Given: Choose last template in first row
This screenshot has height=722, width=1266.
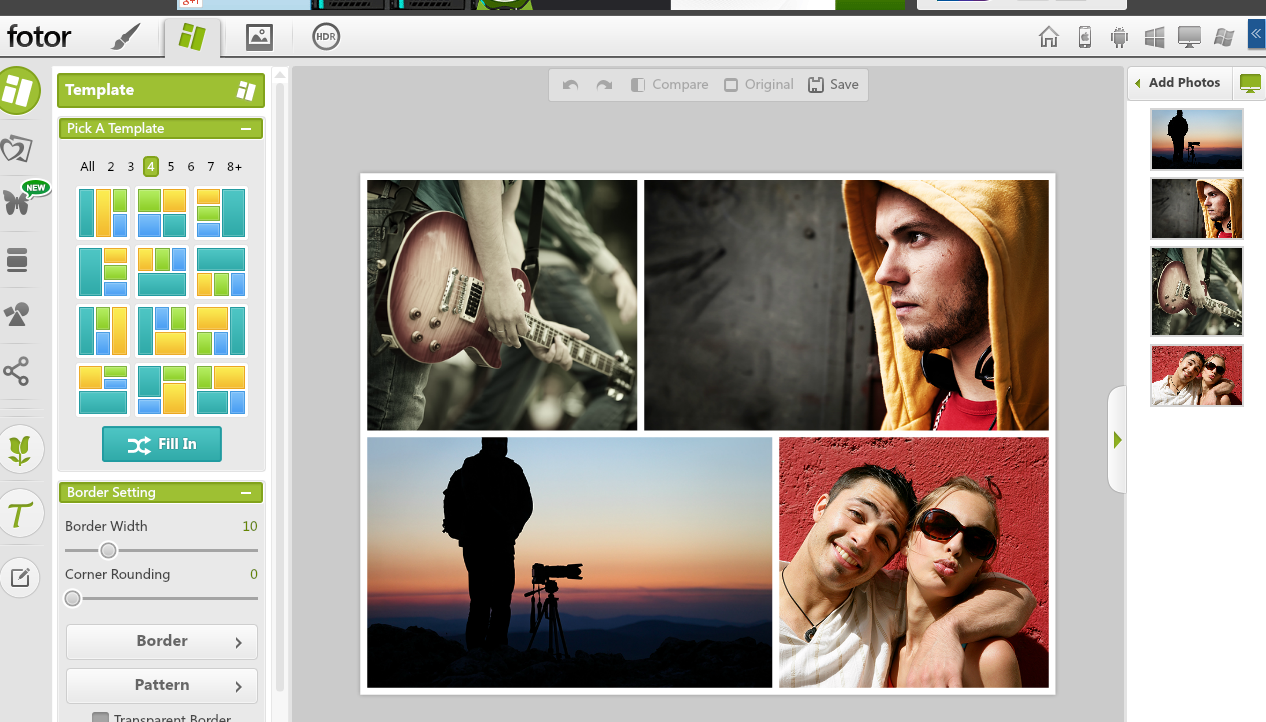Looking at the screenshot, I should coord(221,213).
